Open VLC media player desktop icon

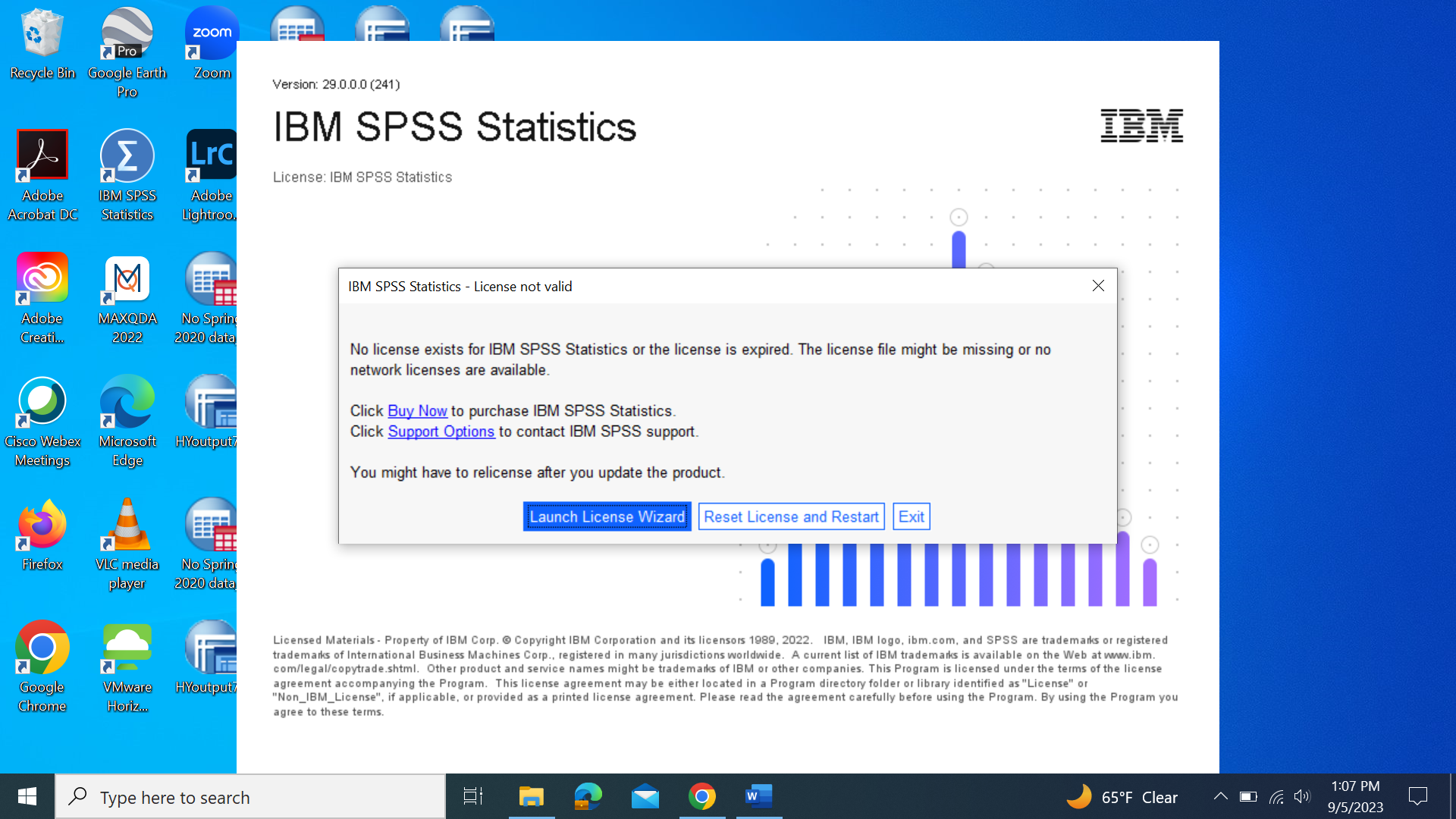pyautogui.click(x=127, y=544)
